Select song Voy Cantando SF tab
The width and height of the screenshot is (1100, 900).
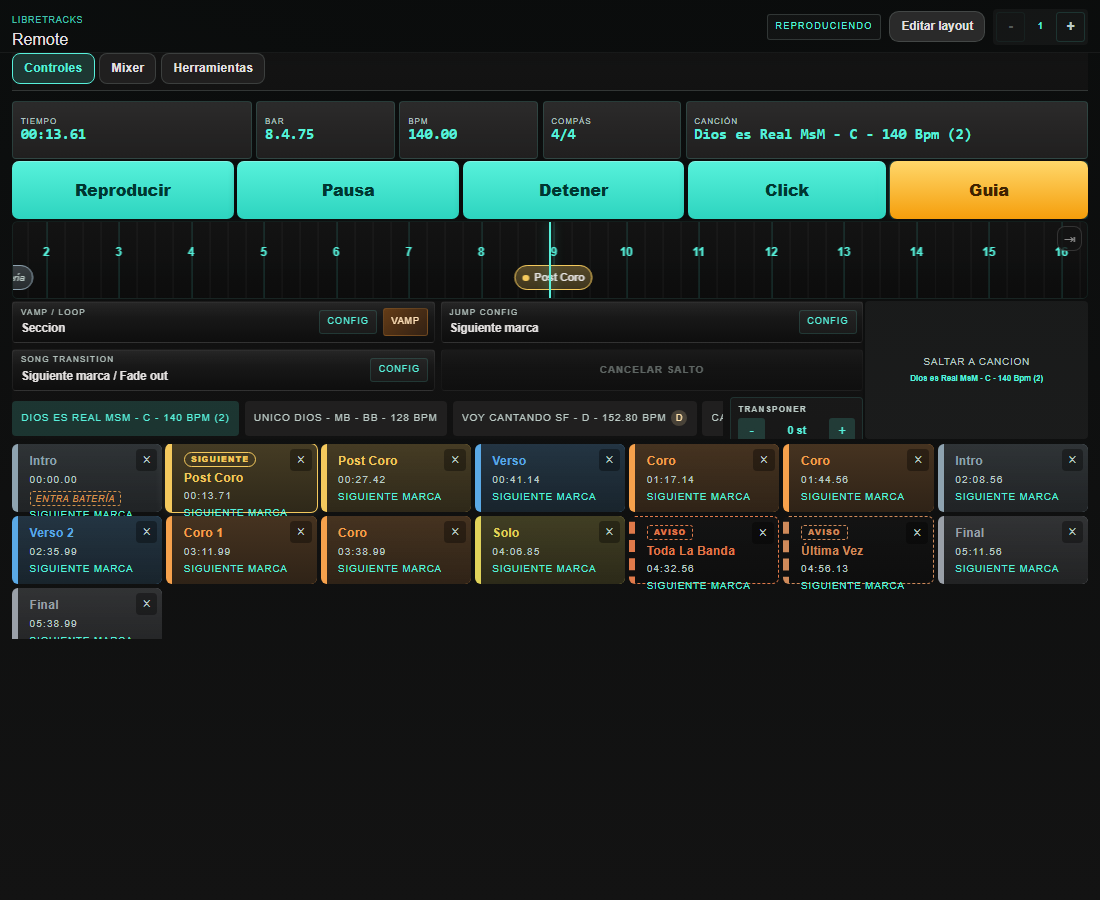575,418
